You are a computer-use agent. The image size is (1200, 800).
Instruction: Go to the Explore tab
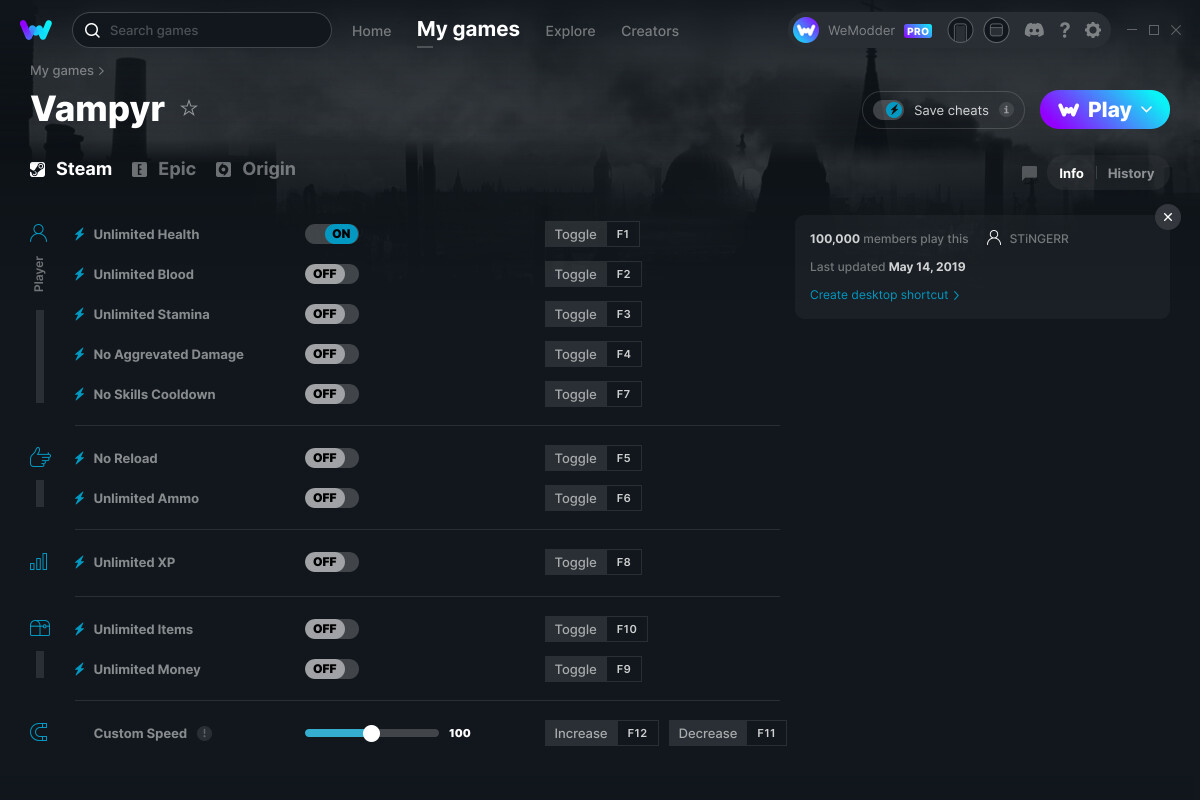coord(570,31)
